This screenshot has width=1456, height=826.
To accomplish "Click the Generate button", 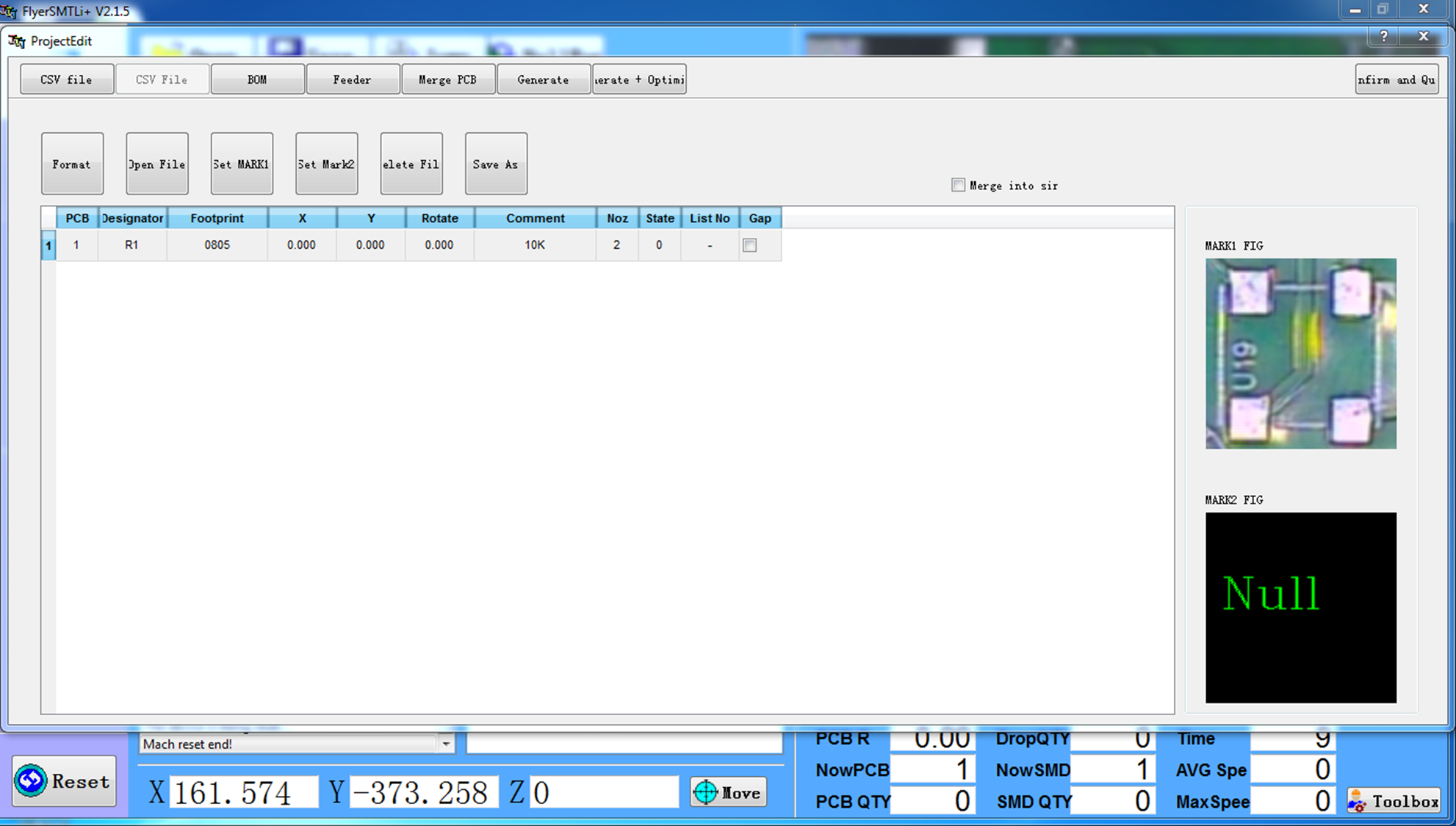I will pyautogui.click(x=544, y=79).
